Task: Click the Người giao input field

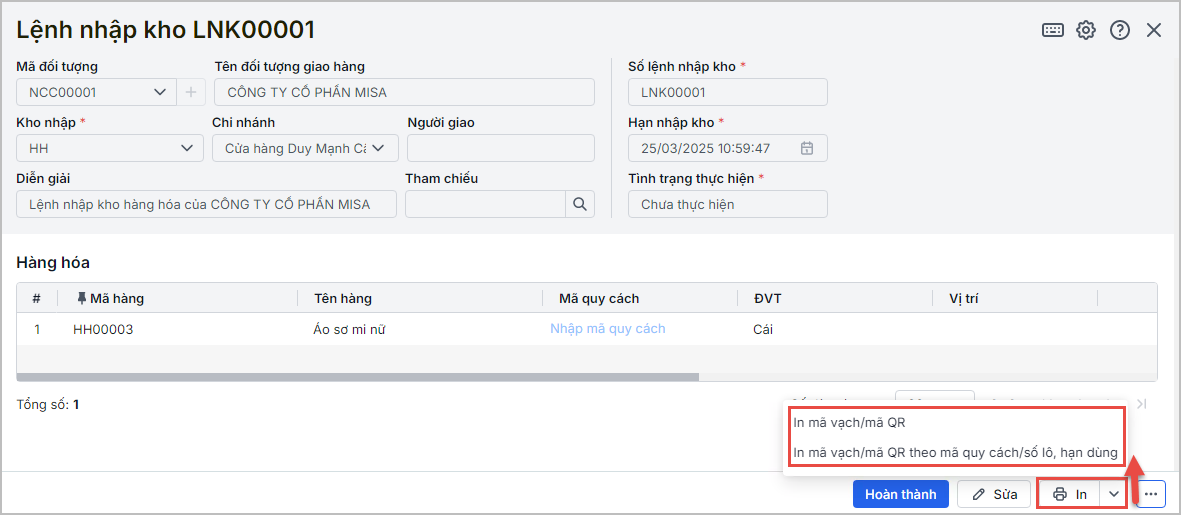Action: pos(500,148)
